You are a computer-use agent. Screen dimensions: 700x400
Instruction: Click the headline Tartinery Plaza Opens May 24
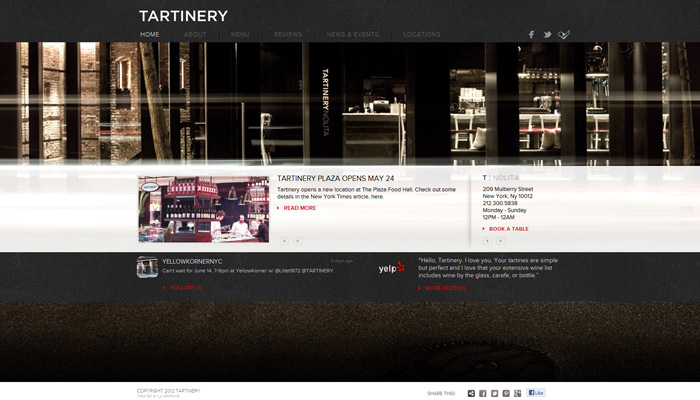pyautogui.click(x=336, y=178)
